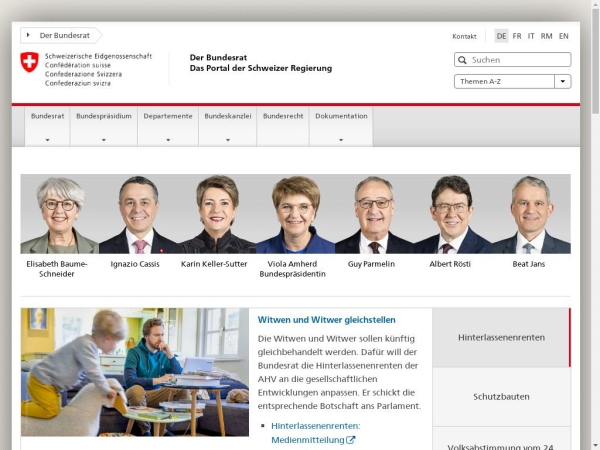
Task: Focus the Suchen search field
Action: [x=512, y=60]
